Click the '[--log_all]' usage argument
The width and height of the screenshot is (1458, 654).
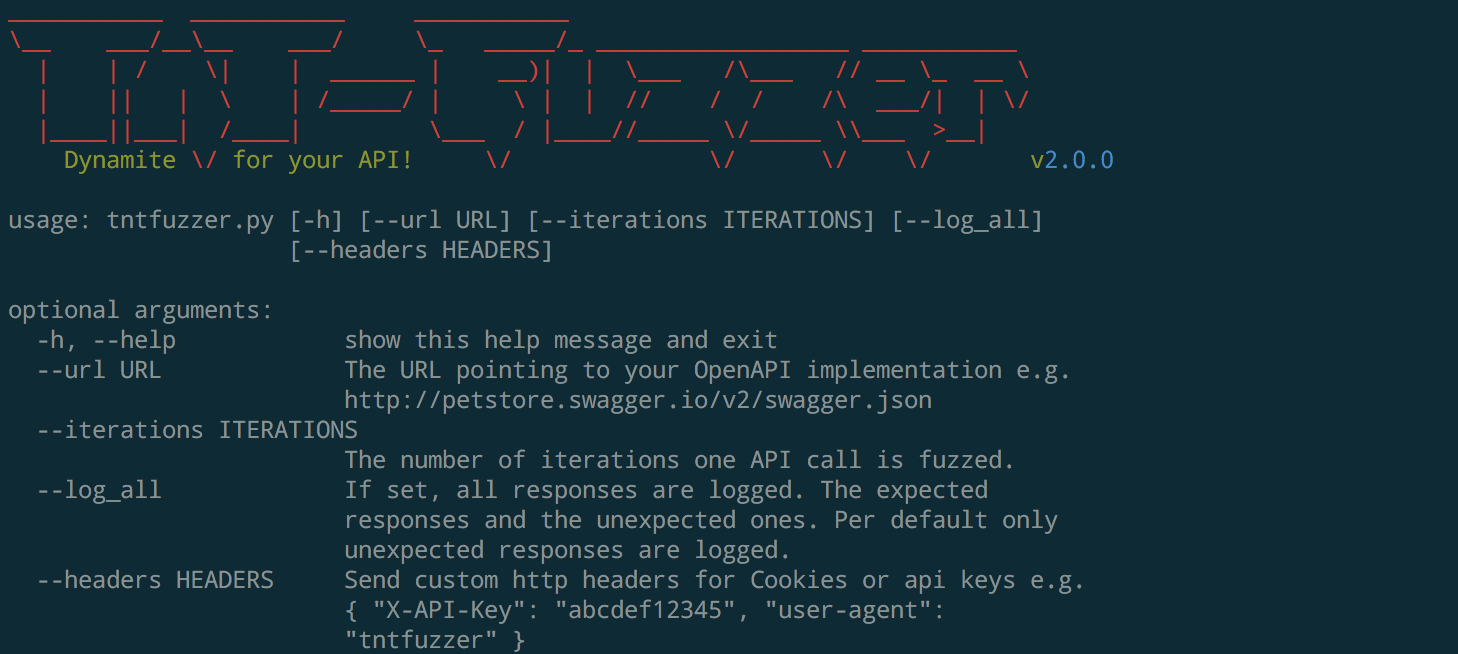pyautogui.click(x=967, y=221)
